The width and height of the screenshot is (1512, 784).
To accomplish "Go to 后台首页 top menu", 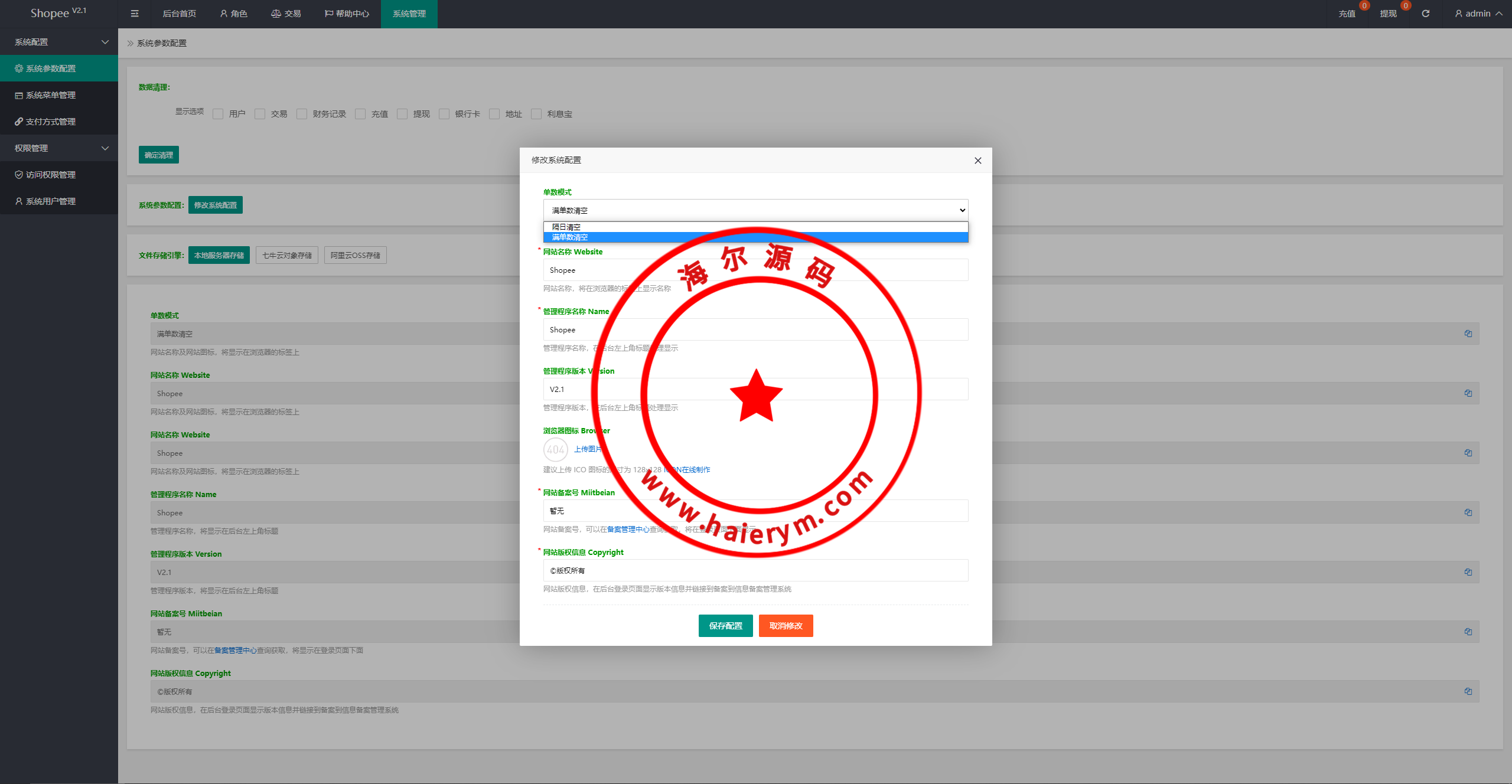I will 179,14.
